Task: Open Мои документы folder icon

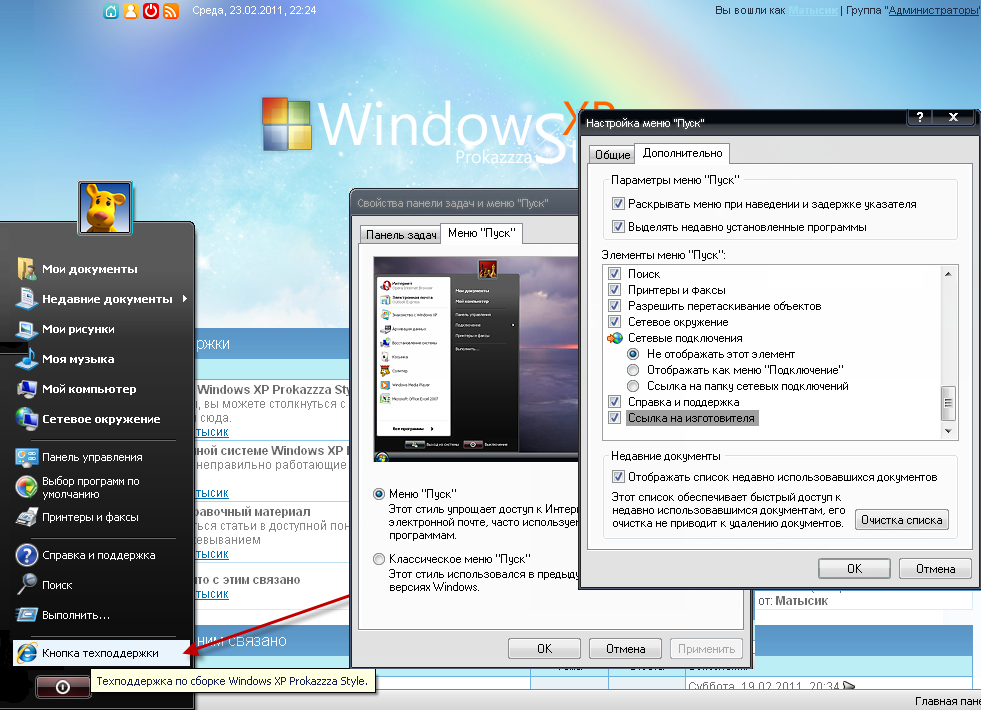Action: click(26, 268)
